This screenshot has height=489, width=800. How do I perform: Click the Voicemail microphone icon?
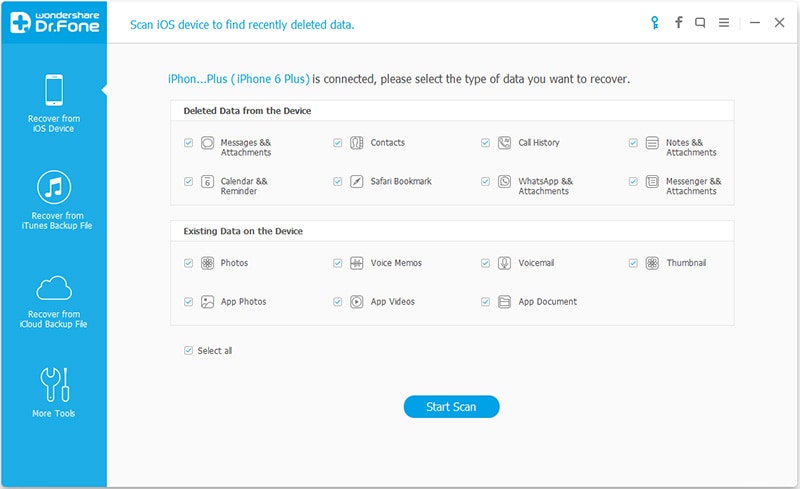(504, 263)
